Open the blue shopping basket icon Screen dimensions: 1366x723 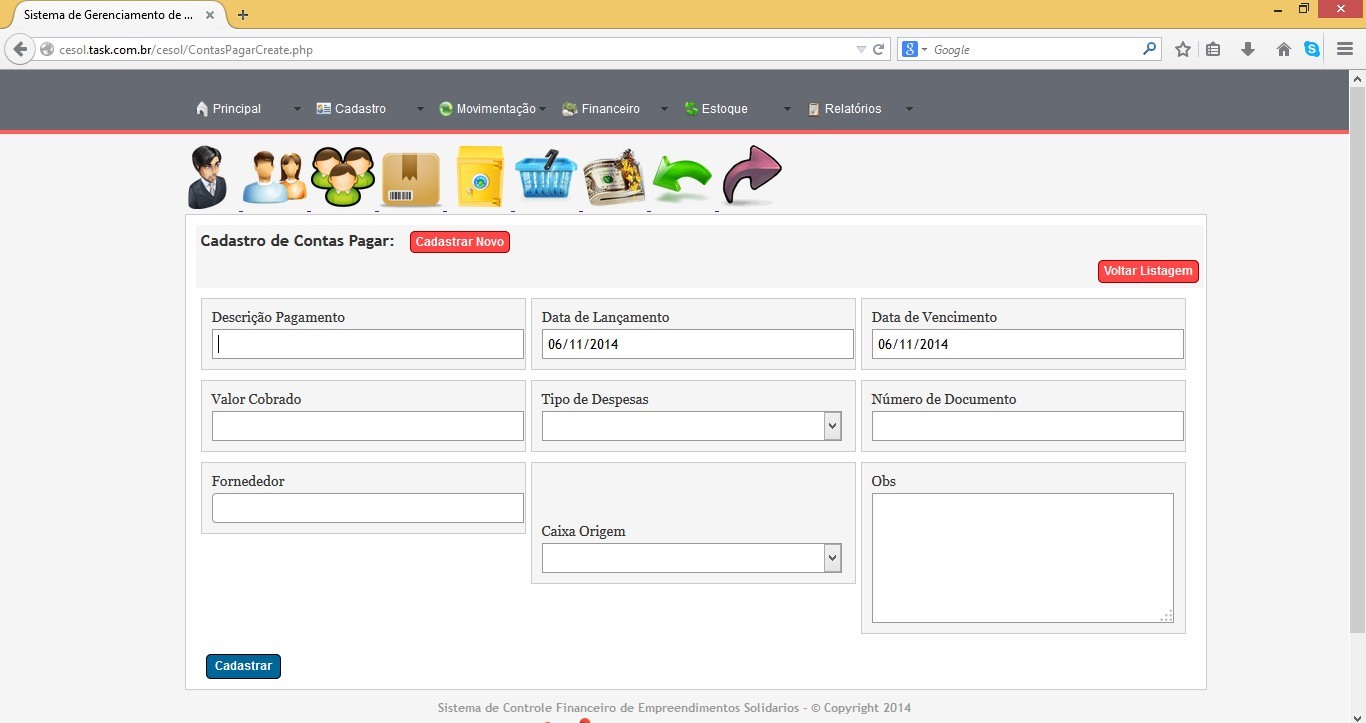546,178
